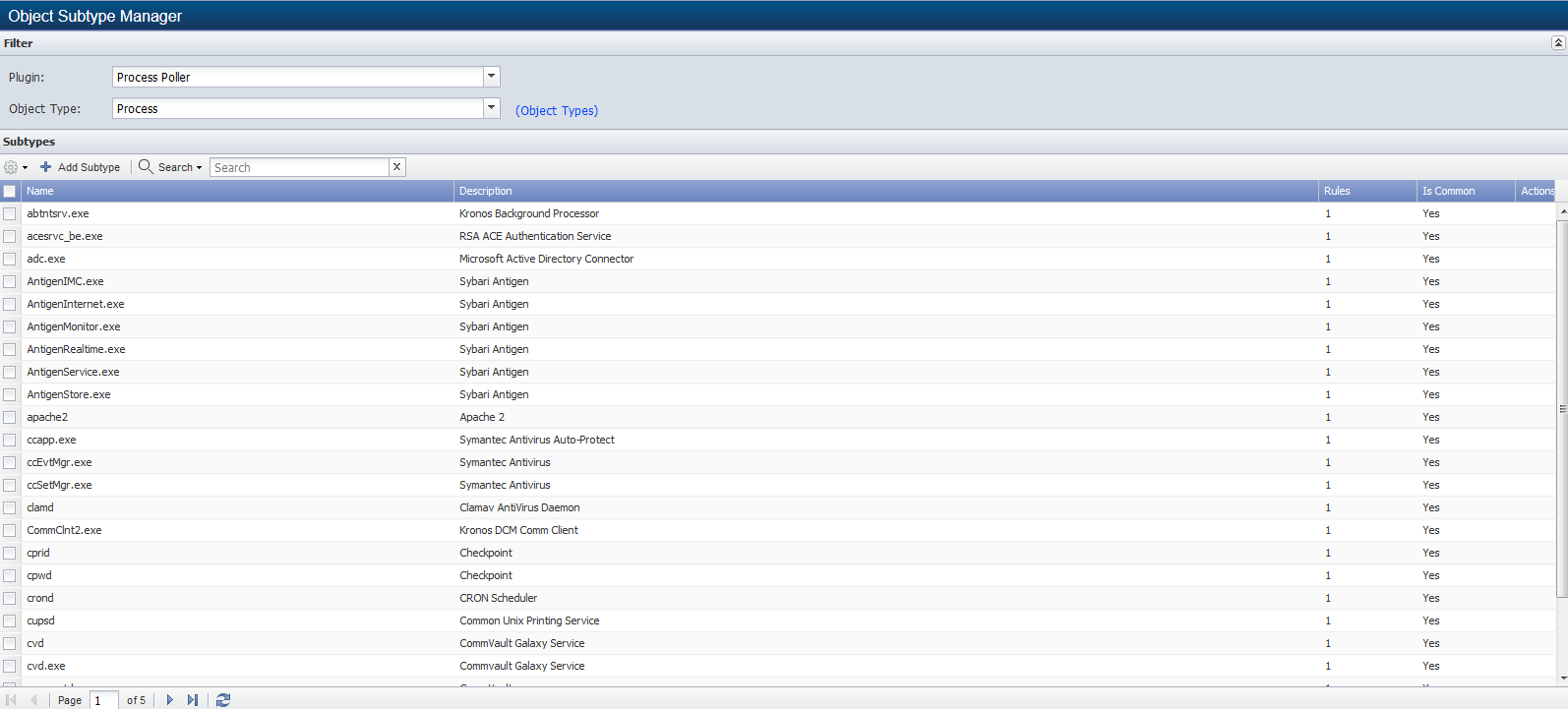Check the crond row checkbox
Image resolution: width=1568 pixels, height=709 pixels.
[9, 598]
